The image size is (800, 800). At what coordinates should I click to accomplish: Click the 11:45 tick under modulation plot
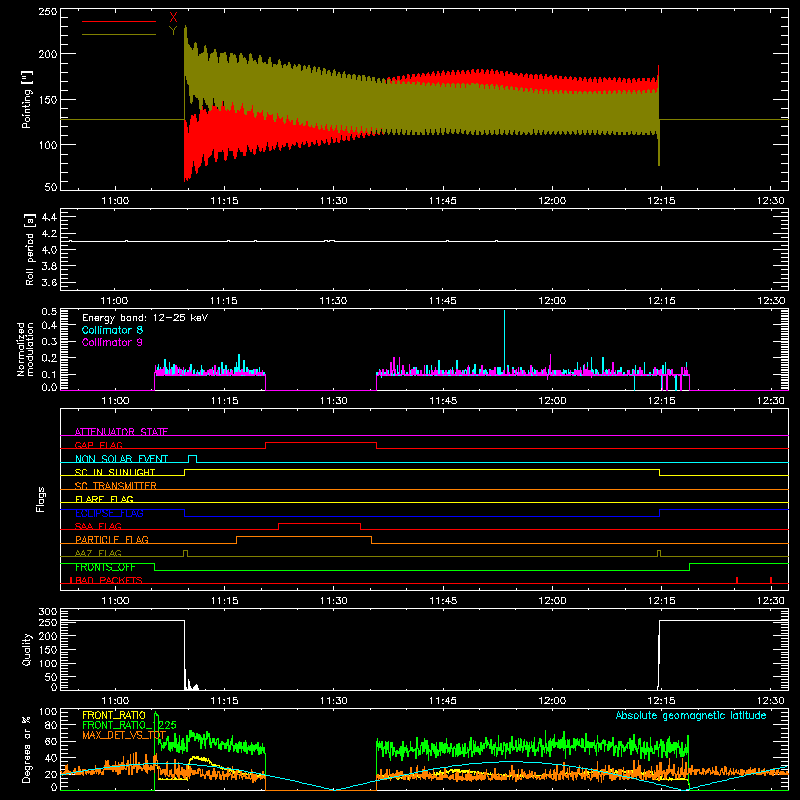pyautogui.click(x=443, y=401)
